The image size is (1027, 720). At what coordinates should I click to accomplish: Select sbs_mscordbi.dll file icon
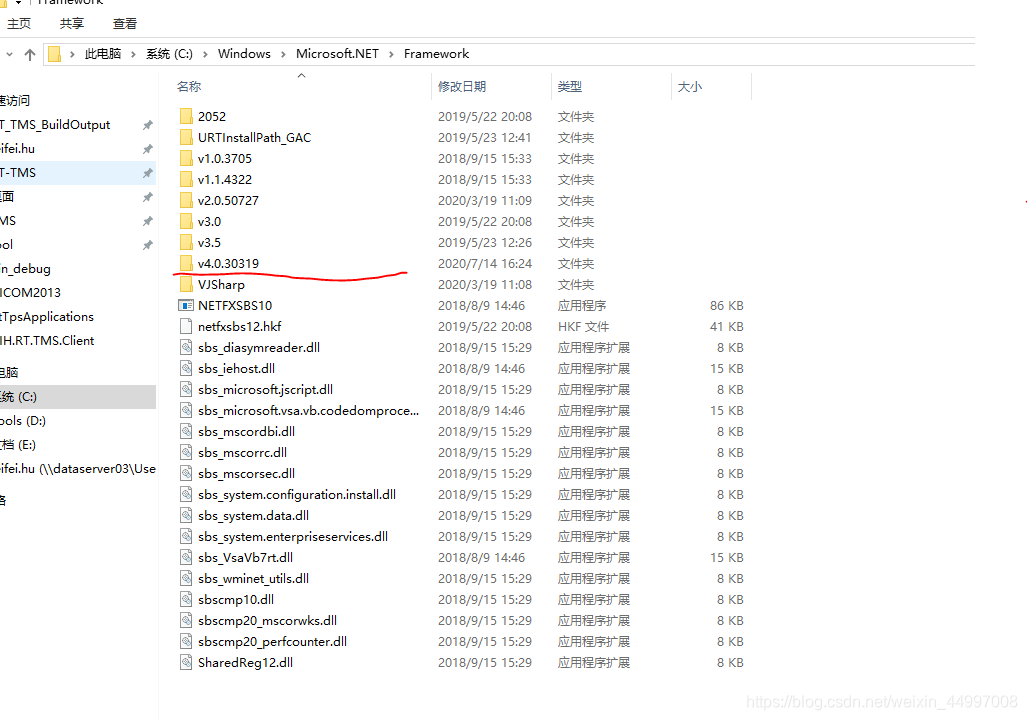[x=186, y=431]
